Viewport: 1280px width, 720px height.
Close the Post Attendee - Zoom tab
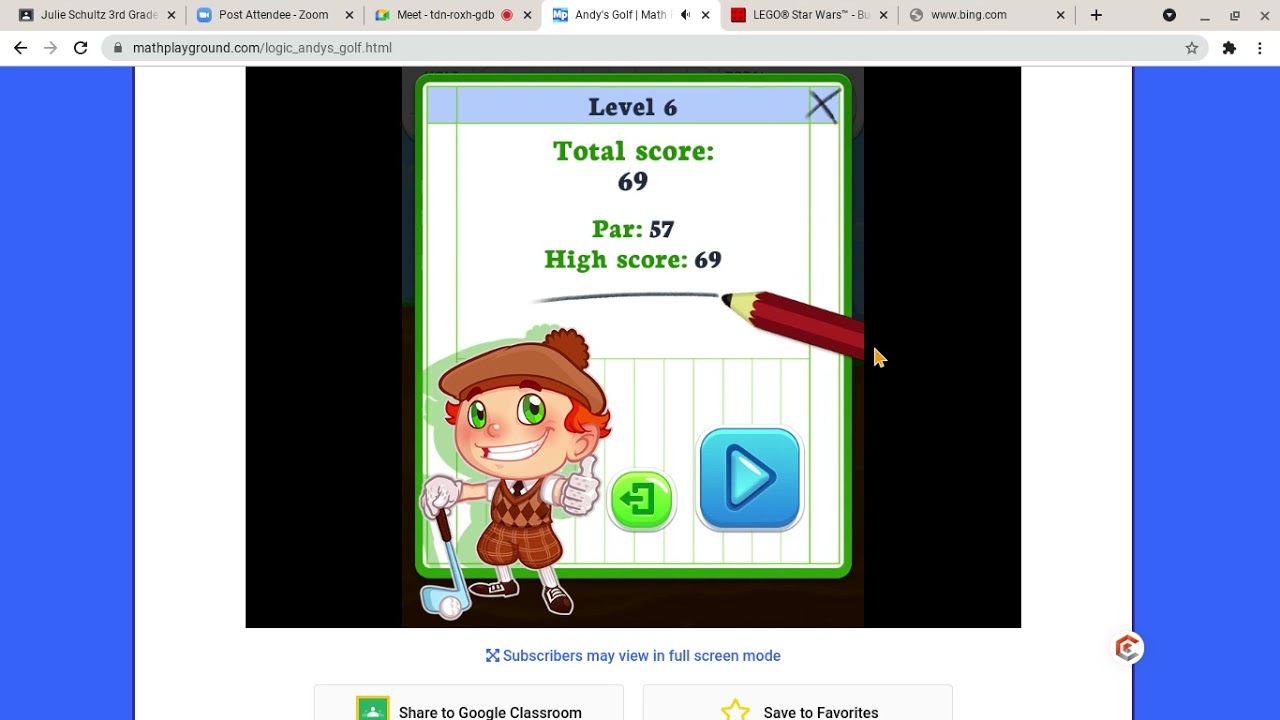pyautogui.click(x=349, y=15)
